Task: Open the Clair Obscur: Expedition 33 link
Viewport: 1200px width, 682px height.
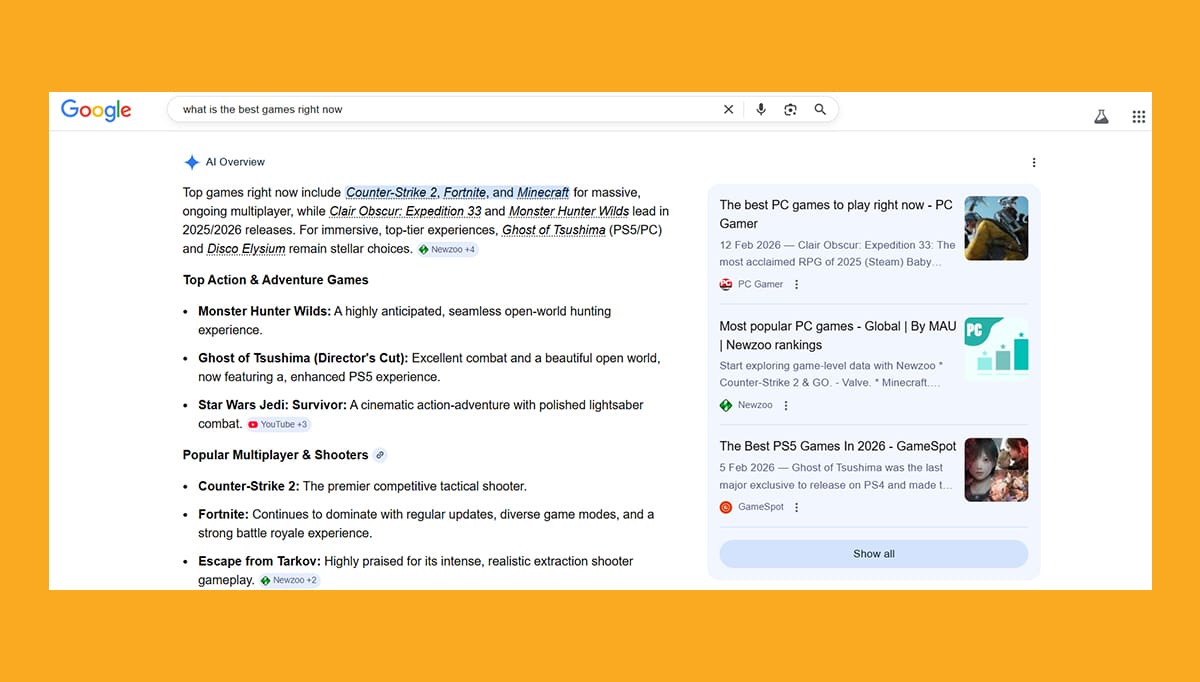Action: tap(405, 211)
